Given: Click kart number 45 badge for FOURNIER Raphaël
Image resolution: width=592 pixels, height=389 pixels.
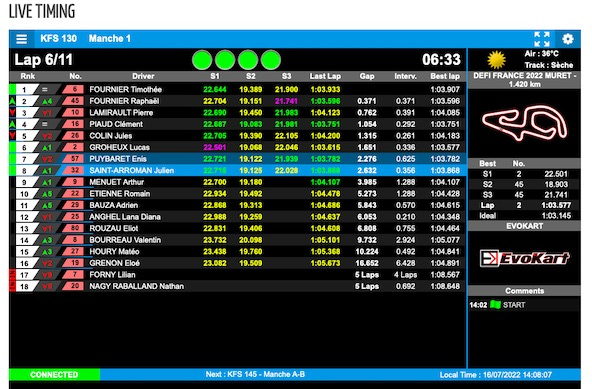Looking at the screenshot, I should (x=73, y=101).
